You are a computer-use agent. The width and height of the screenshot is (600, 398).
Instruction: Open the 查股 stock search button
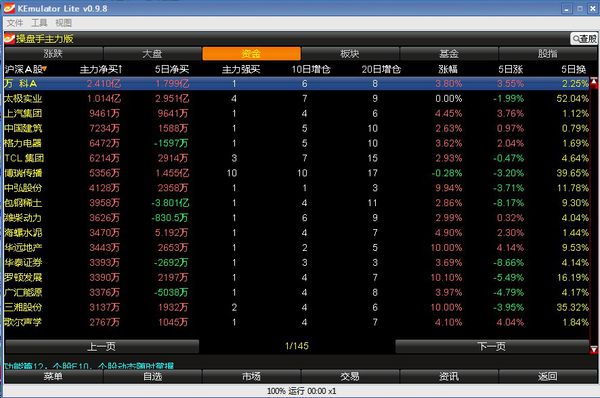(584, 39)
